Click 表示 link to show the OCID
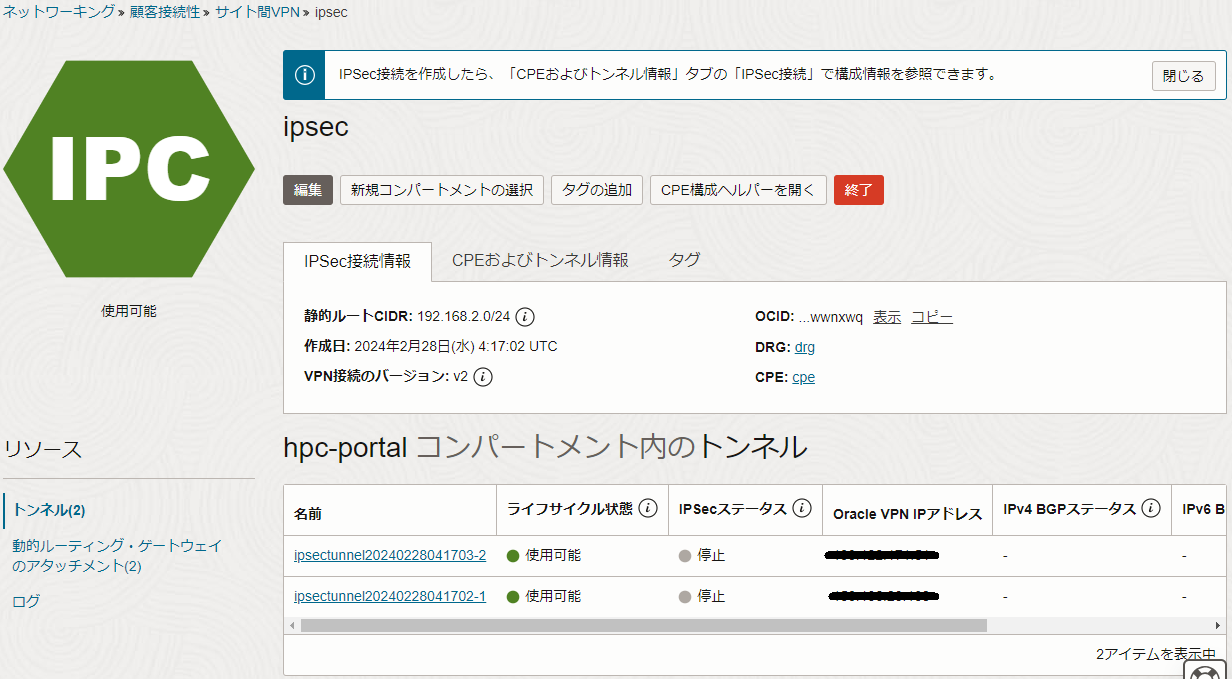Screen dimensions: 1232x679 886,317
